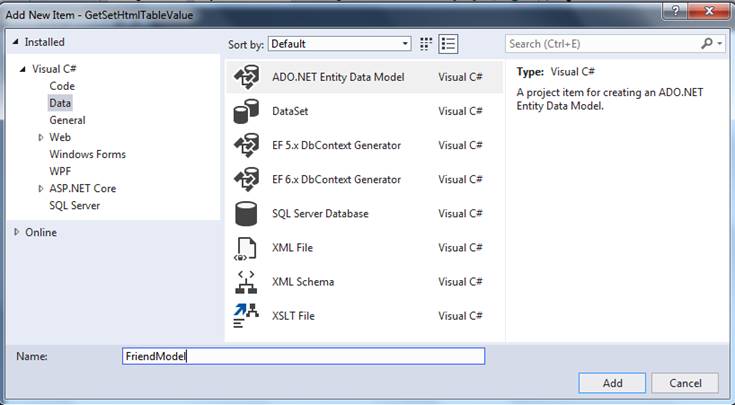Screen dimensions: 735x405
Task: Click the Cancel button
Action: [x=685, y=383]
